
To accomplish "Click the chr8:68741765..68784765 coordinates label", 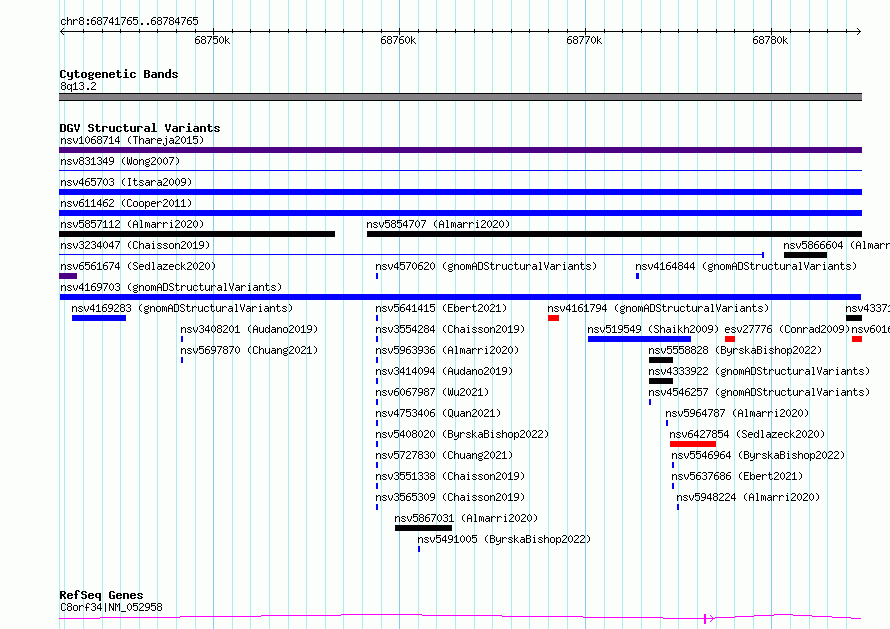I will pyautogui.click(x=129, y=21).
